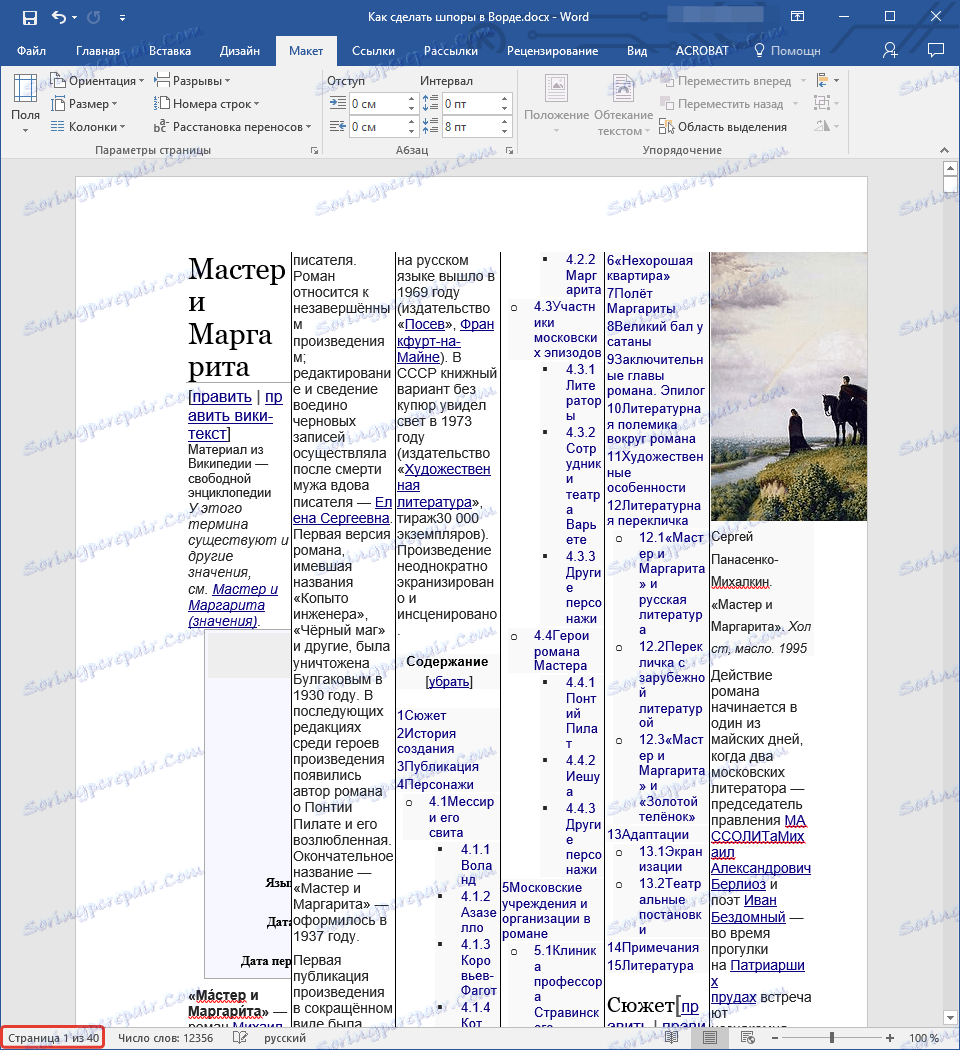Viewport: 960px width, 1050px height.
Task: Save the document using the floppy disk icon
Action: (29, 17)
